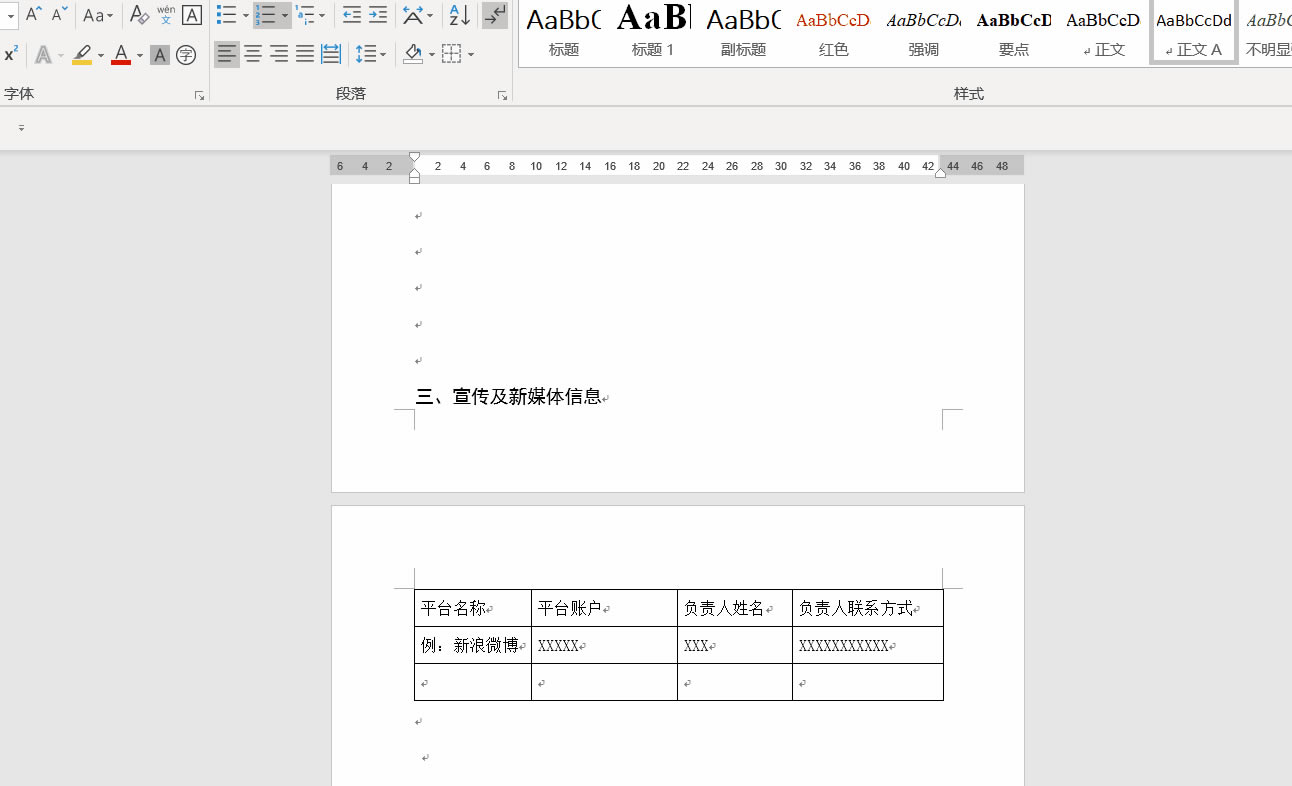This screenshot has width=1292, height=786.
Task: Toggle justified alignment
Action: (305, 54)
